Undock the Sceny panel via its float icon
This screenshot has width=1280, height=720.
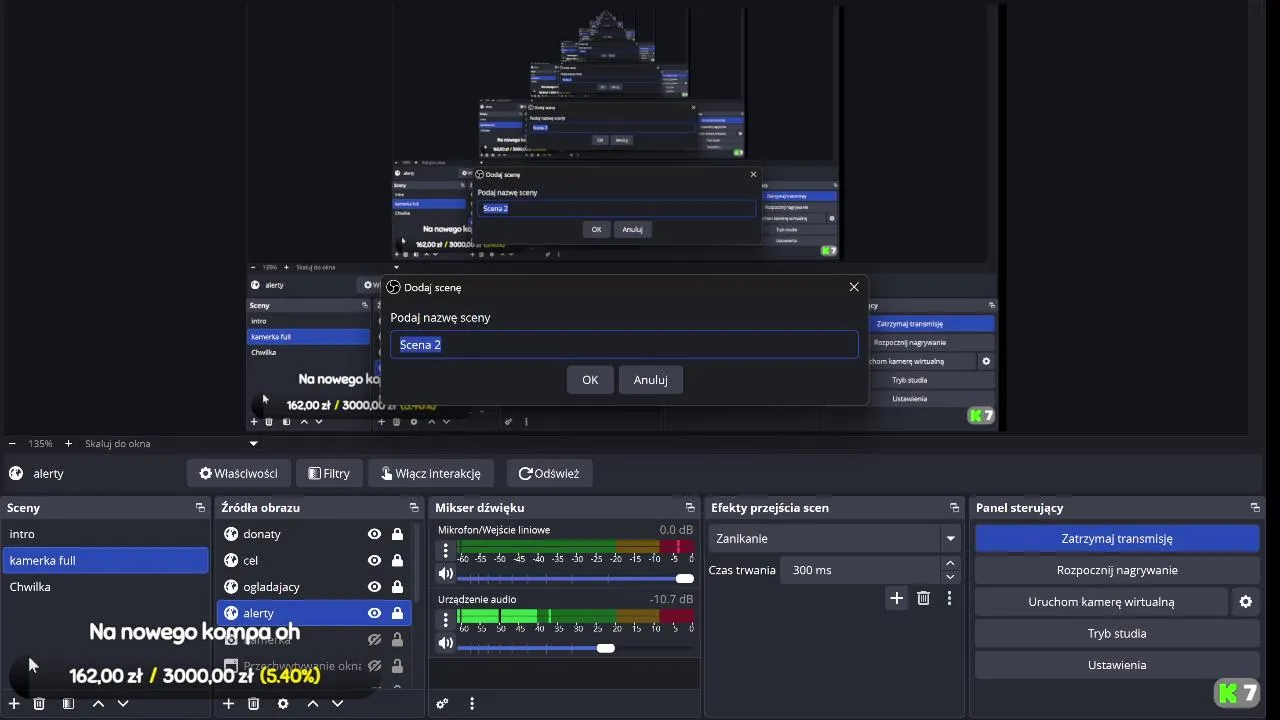pyautogui.click(x=200, y=508)
